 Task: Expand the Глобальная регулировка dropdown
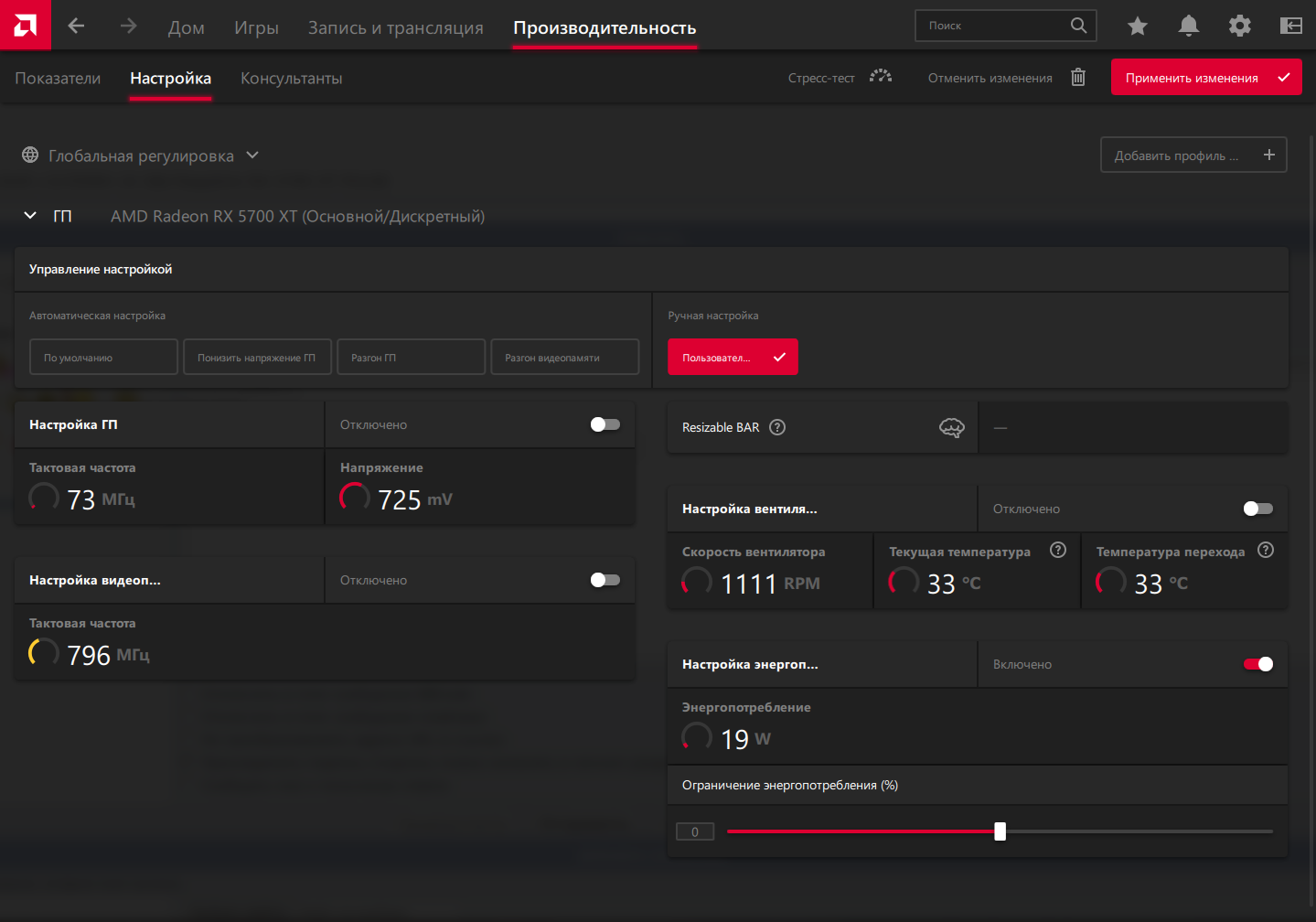point(252,155)
